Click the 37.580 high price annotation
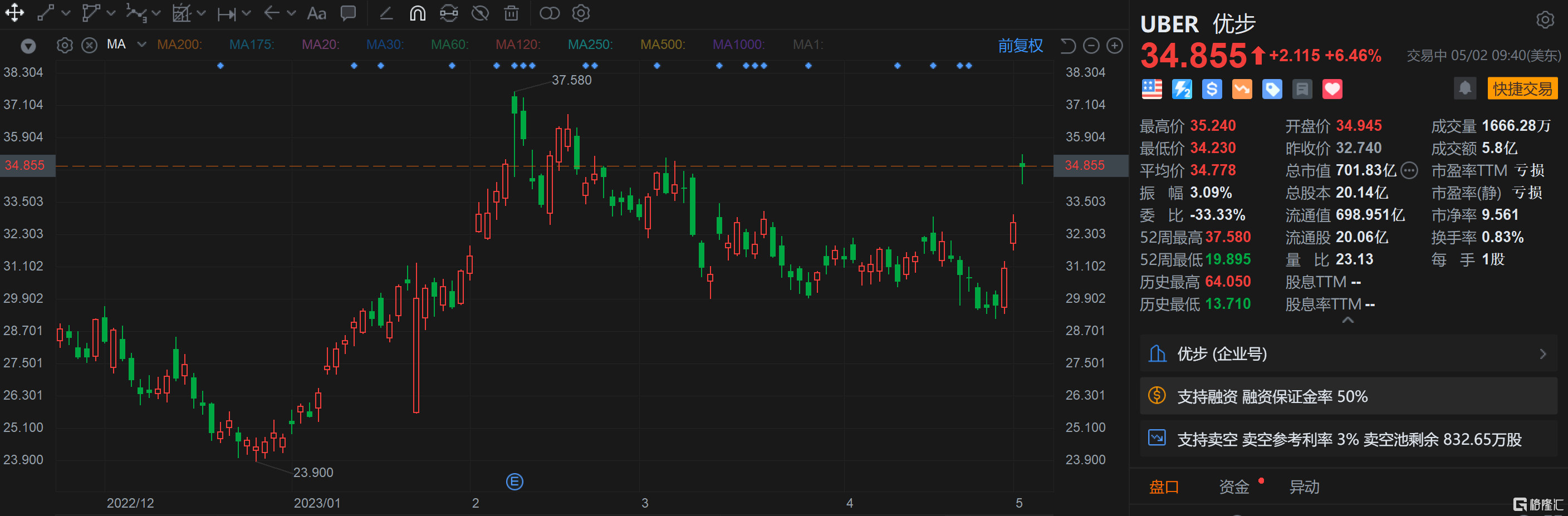1568x516 pixels. tap(571, 80)
